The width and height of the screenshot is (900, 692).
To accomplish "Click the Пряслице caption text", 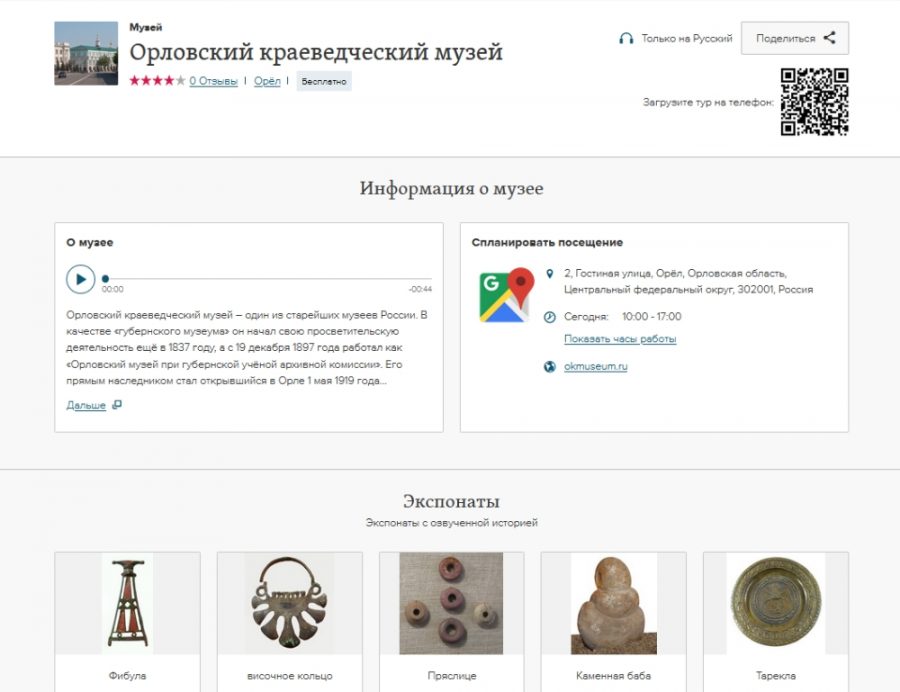I will 452,676.
